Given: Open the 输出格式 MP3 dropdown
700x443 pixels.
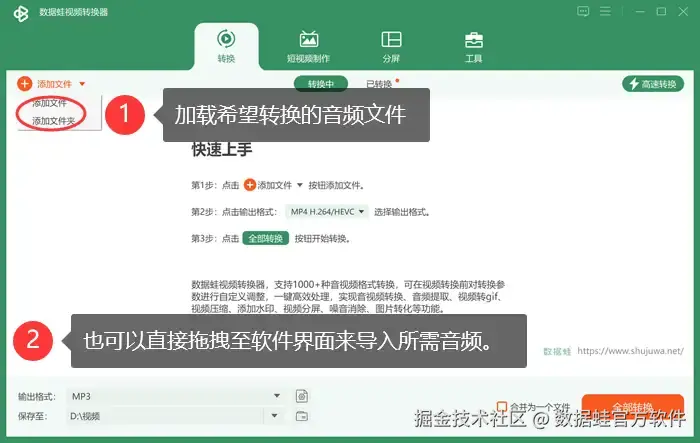Looking at the screenshot, I should click(175, 396).
